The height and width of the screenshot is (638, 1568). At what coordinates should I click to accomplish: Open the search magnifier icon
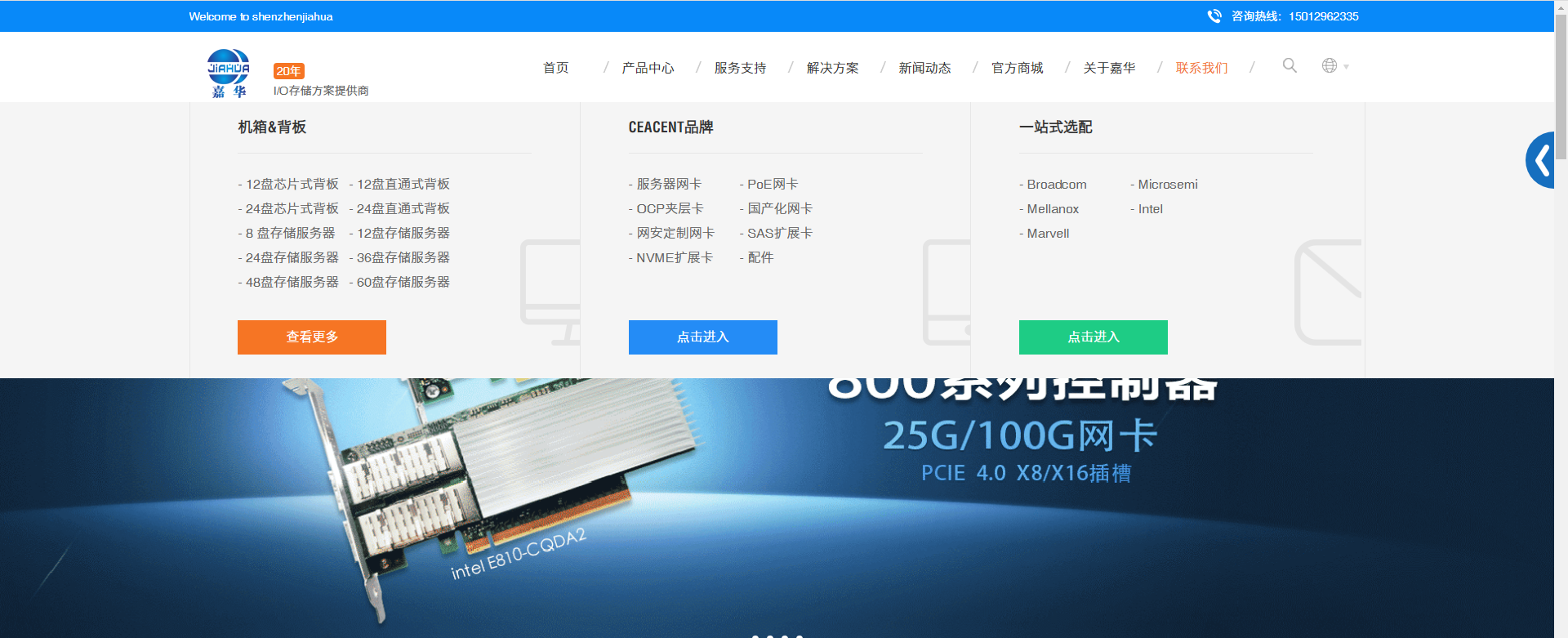click(x=1290, y=65)
